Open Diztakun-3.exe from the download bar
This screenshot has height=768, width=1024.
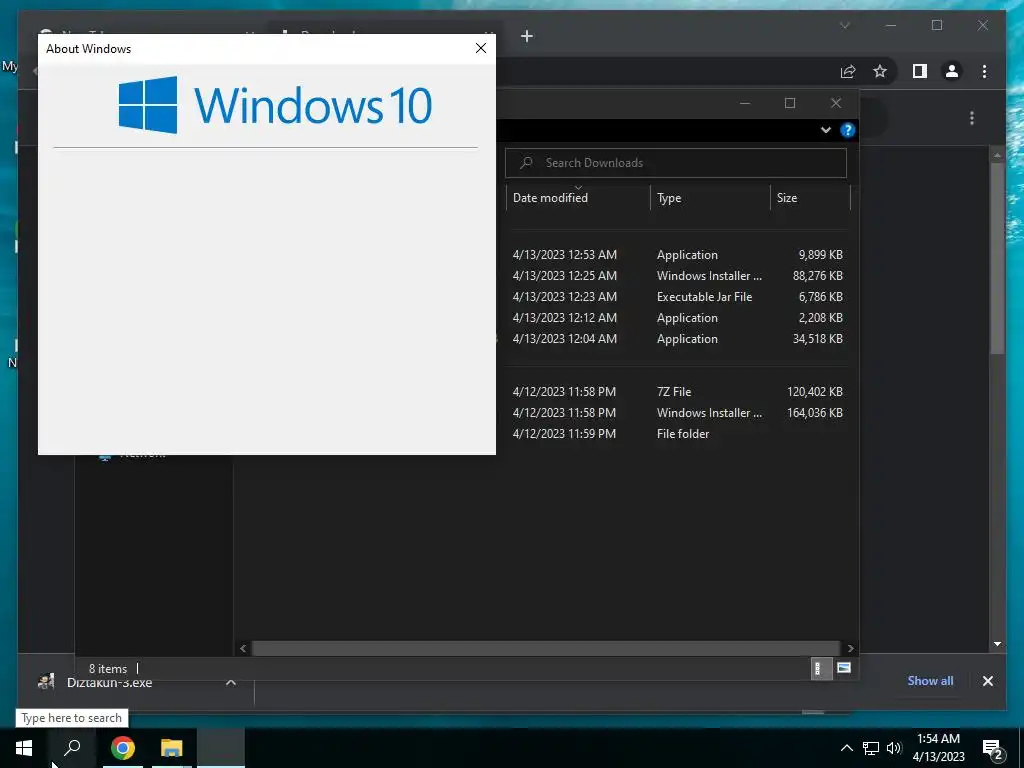point(109,682)
